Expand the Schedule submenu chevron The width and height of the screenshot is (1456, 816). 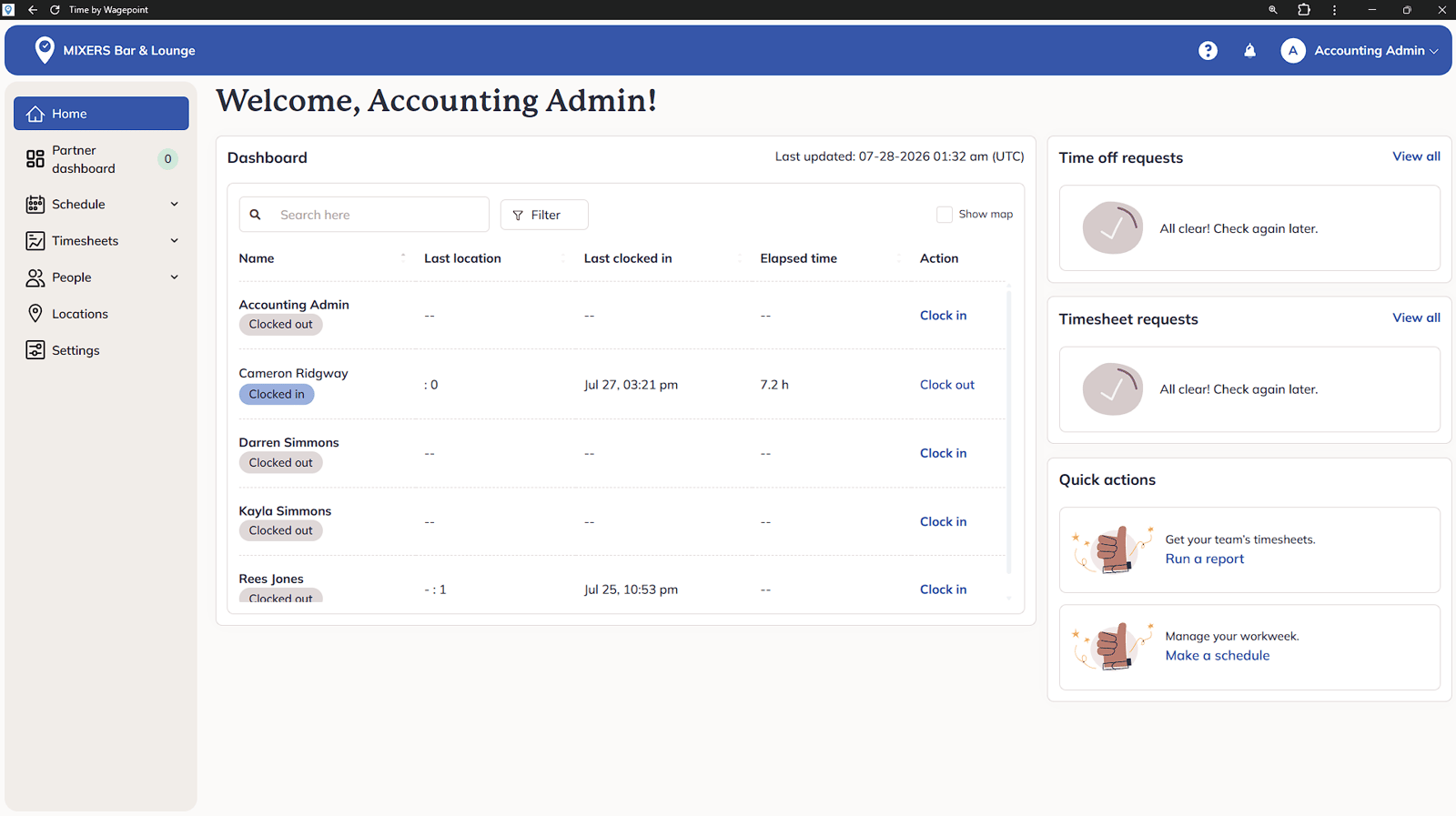[x=175, y=205]
